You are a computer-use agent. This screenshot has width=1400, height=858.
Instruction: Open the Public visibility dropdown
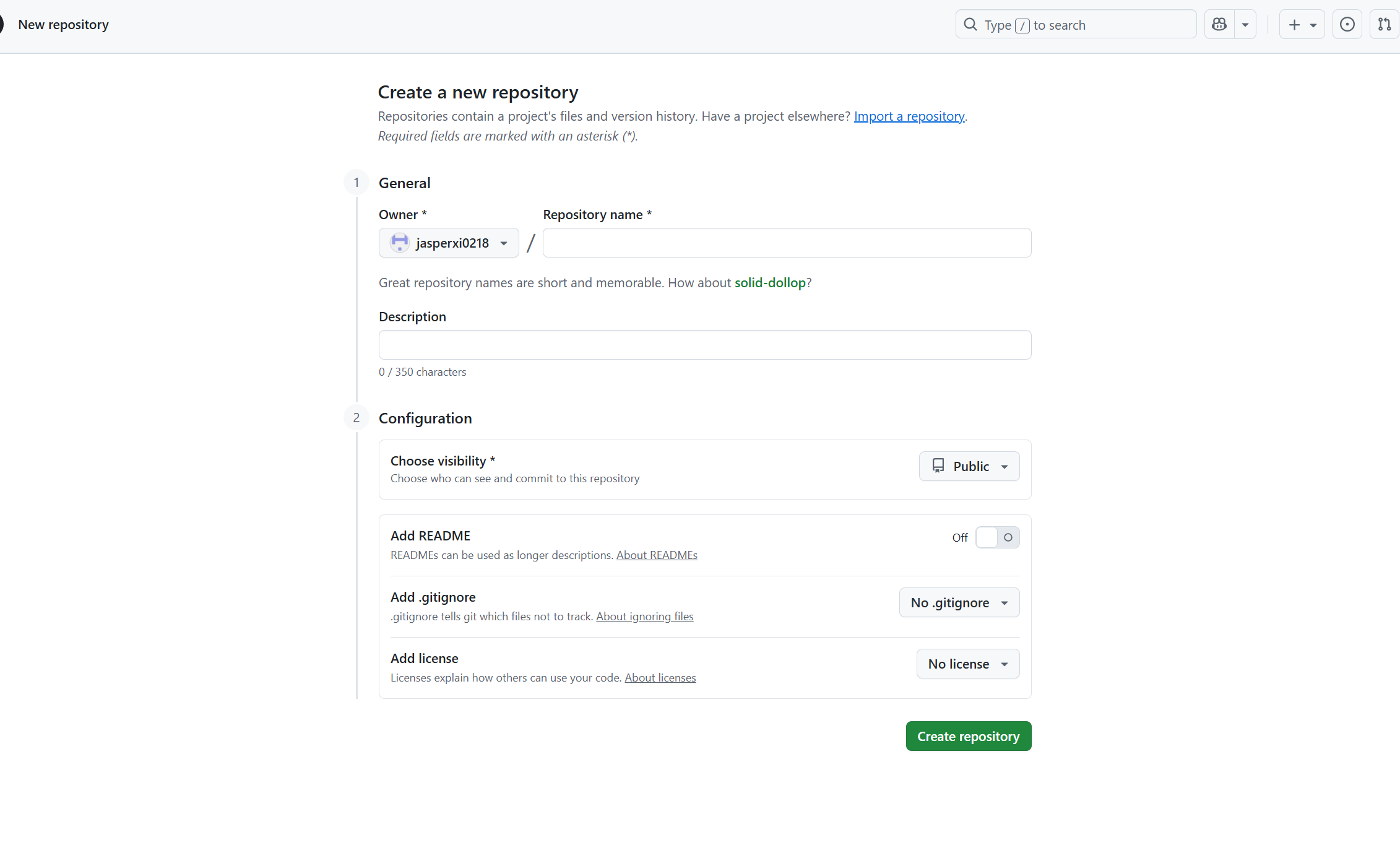(x=969, y=466)
